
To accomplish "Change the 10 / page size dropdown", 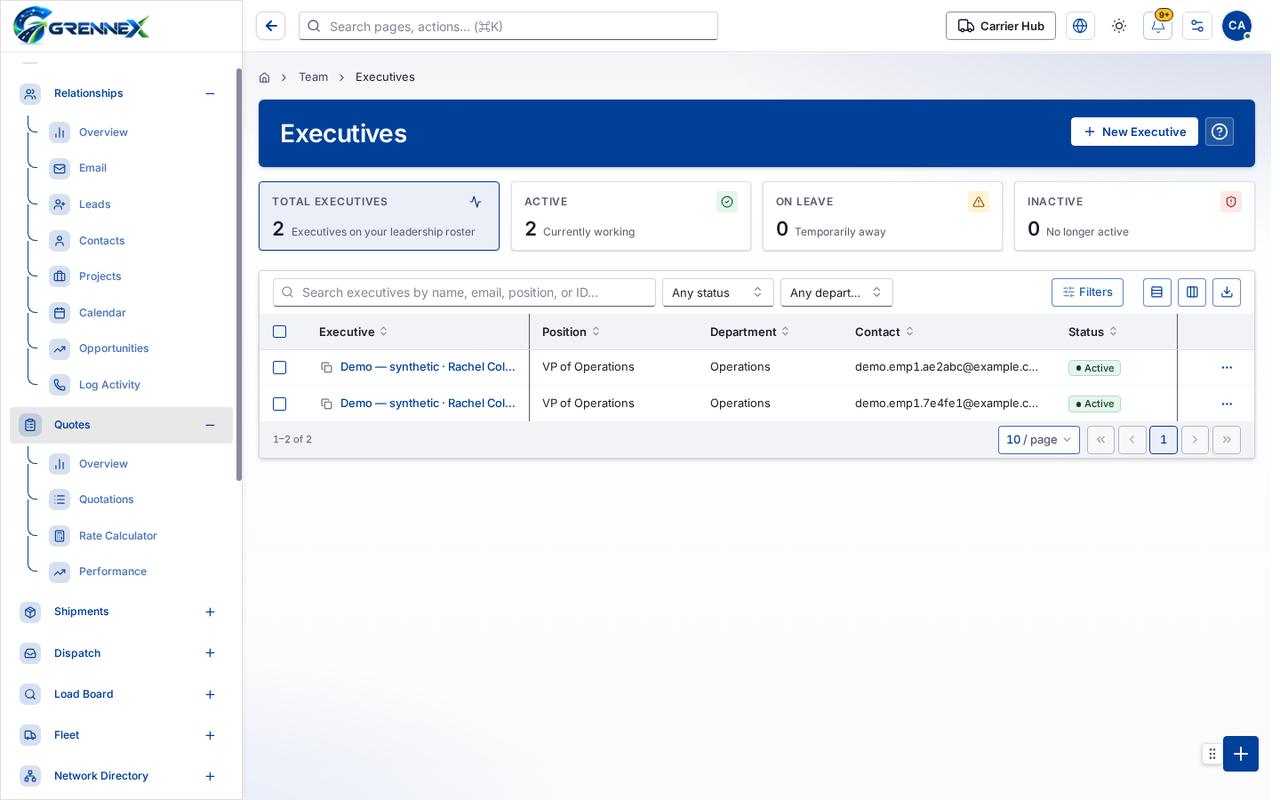I will tap(1039, 440).
